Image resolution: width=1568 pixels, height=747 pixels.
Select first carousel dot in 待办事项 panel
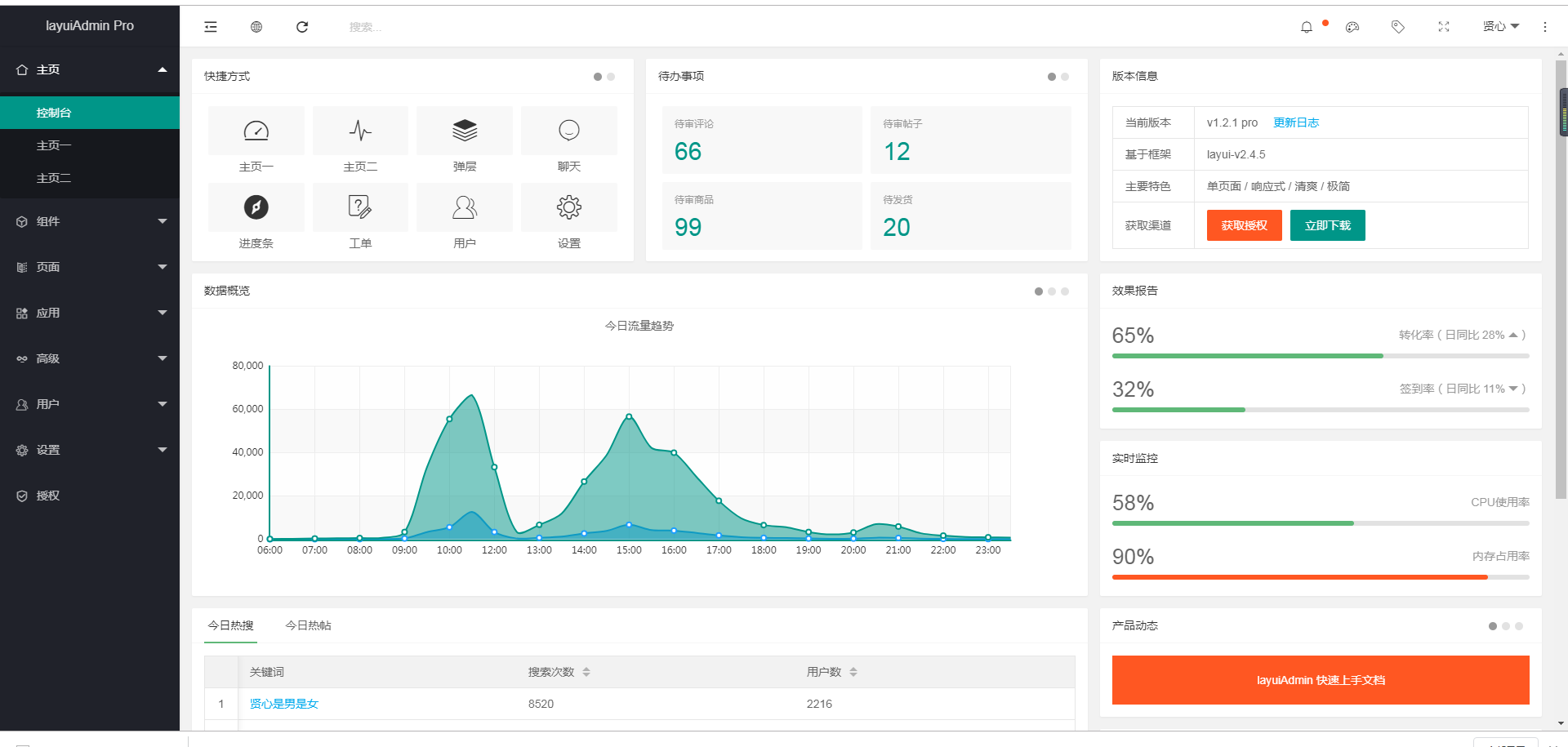pyautogui.click(x=1052, y=77)
